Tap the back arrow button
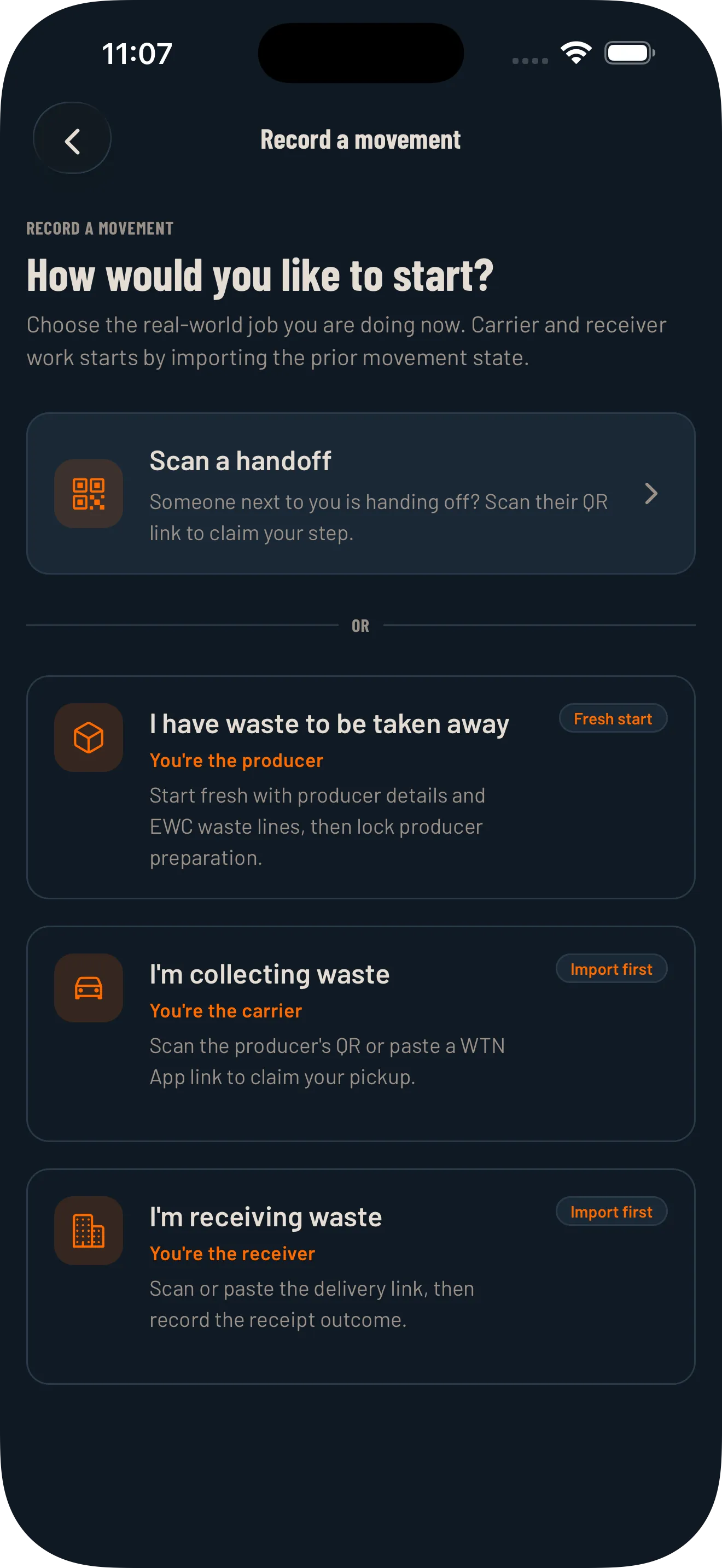The height and width of the screenshot is (1568, 722). point(72,138)
